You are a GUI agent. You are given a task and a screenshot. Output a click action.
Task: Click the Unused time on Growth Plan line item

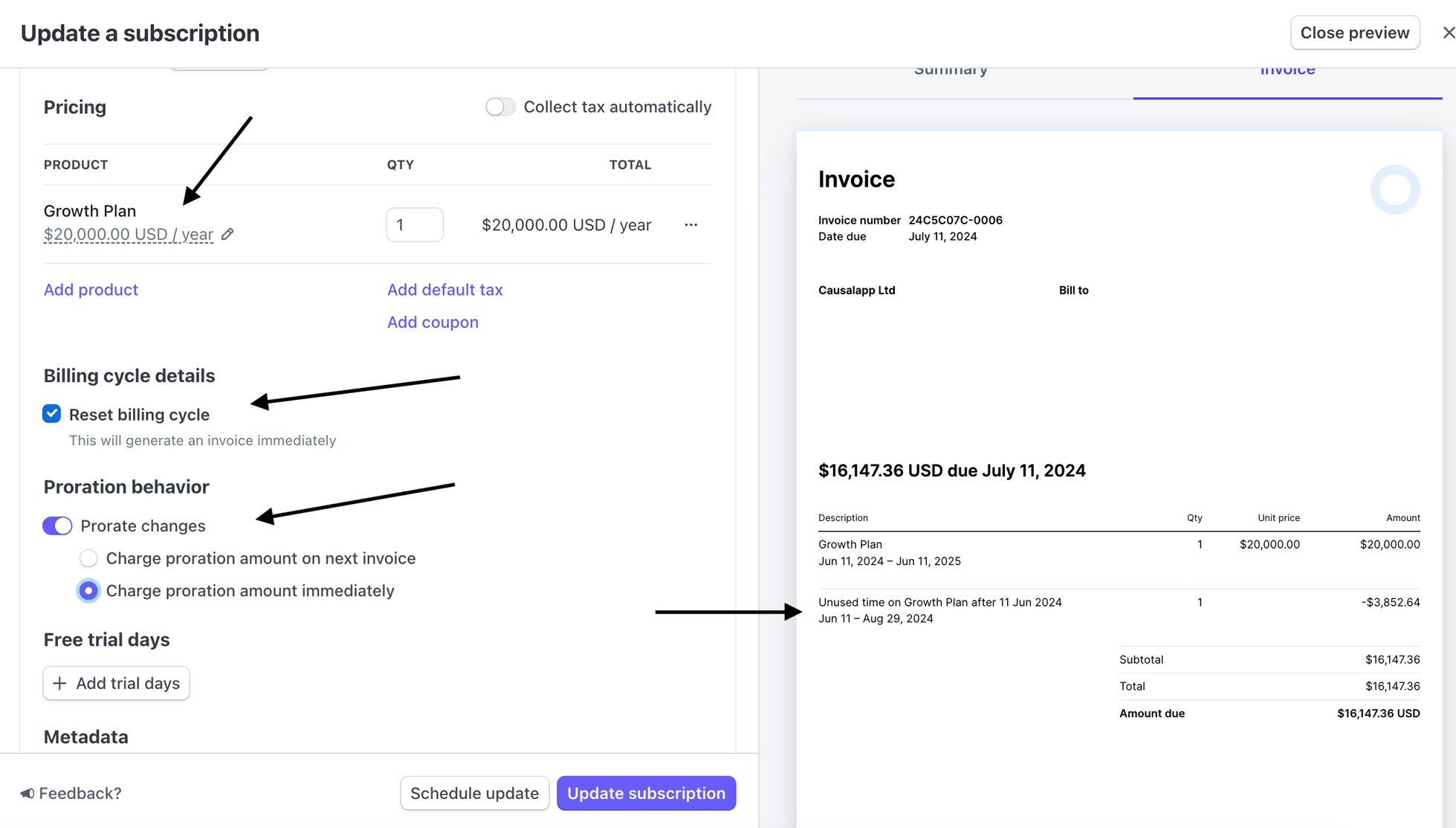point(939,602)
